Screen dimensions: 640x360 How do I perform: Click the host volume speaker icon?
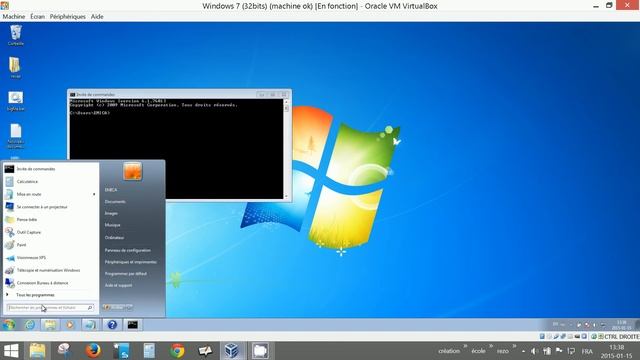(x=534, y=351)
